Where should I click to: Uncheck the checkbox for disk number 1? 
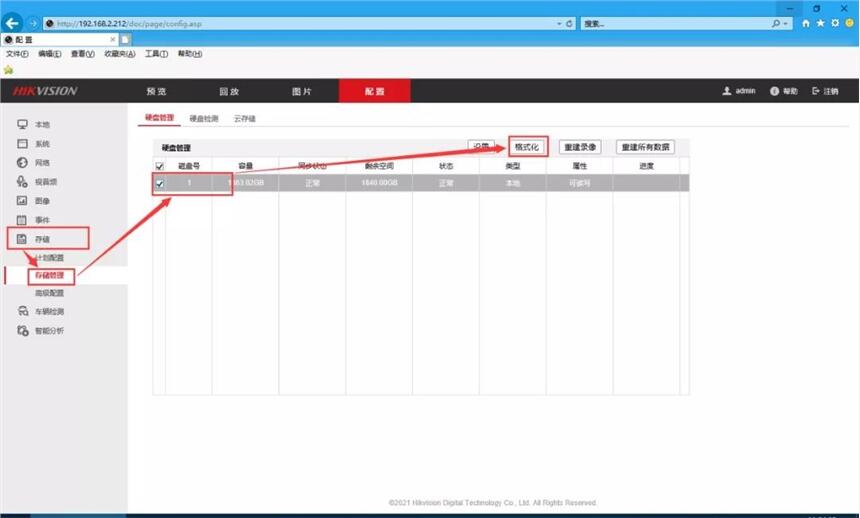pyautogui.click(x=159, y=183)
